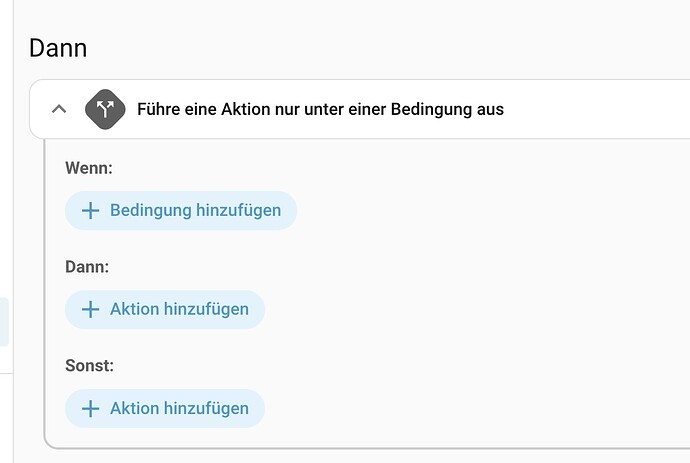Viewport: 690px width, 463px height.
Task: Click title Führe eine Aktion nur unter einer Bedingung aus
Action: tap(320, 109)
